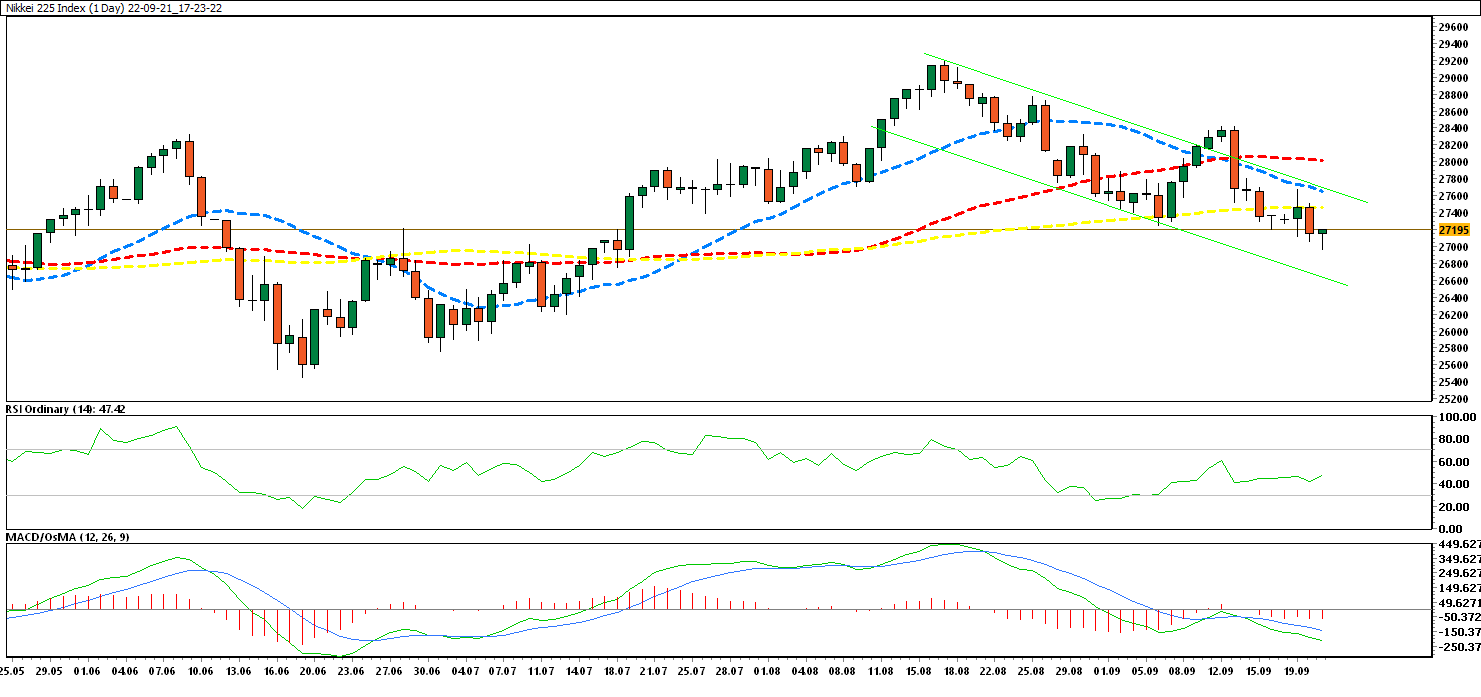This screenshot has width=1481, height=697.
Task: Click the 01.06 date label
Action: tap(86, 673)
